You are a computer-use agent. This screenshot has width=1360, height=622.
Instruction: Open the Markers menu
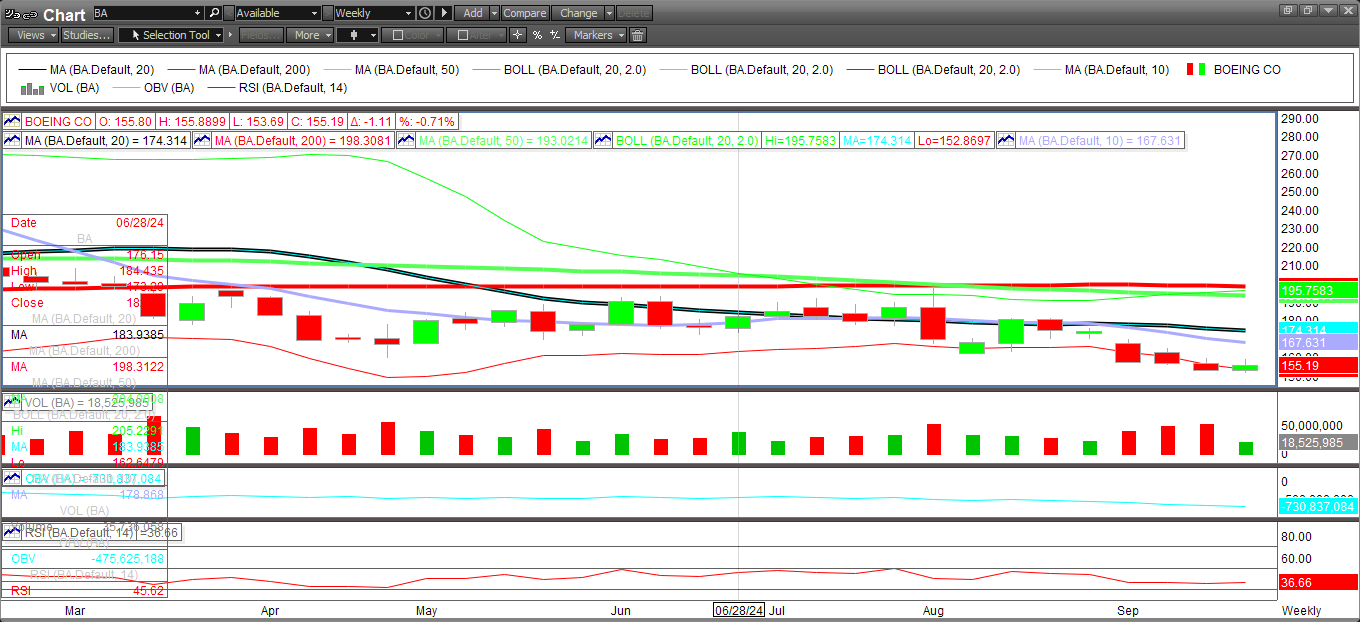[596, 35]
